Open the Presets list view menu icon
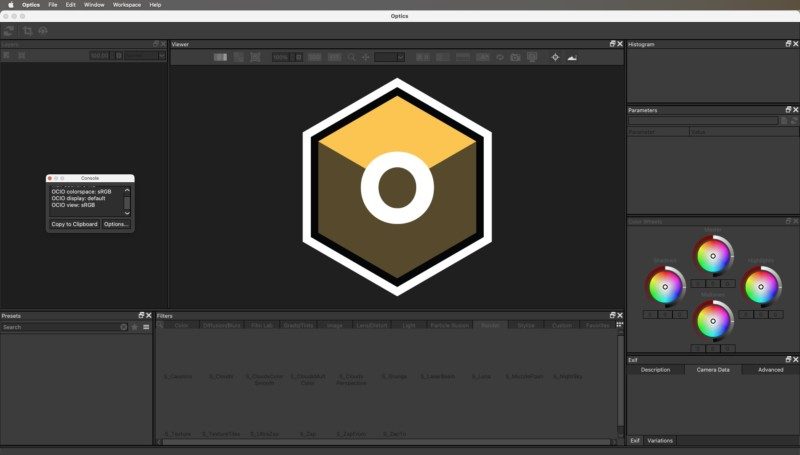This screenshot has height=455, width=800. point(146,327)
